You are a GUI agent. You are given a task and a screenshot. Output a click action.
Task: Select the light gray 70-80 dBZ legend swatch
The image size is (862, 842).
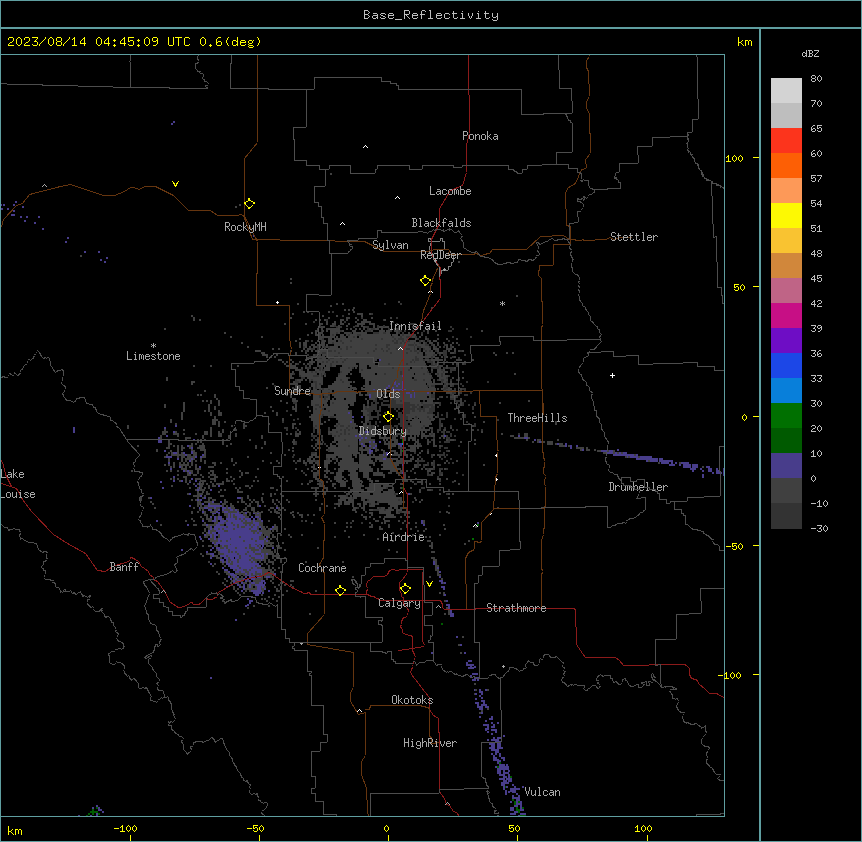tap(786, 91)
